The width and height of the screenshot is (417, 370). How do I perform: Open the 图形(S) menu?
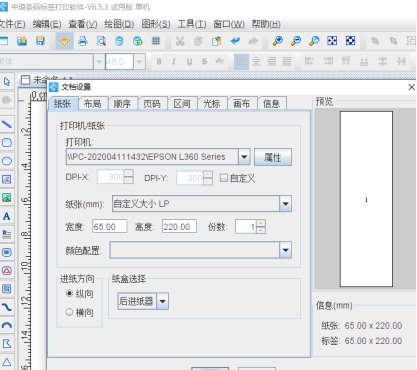[x=156, y=24]
